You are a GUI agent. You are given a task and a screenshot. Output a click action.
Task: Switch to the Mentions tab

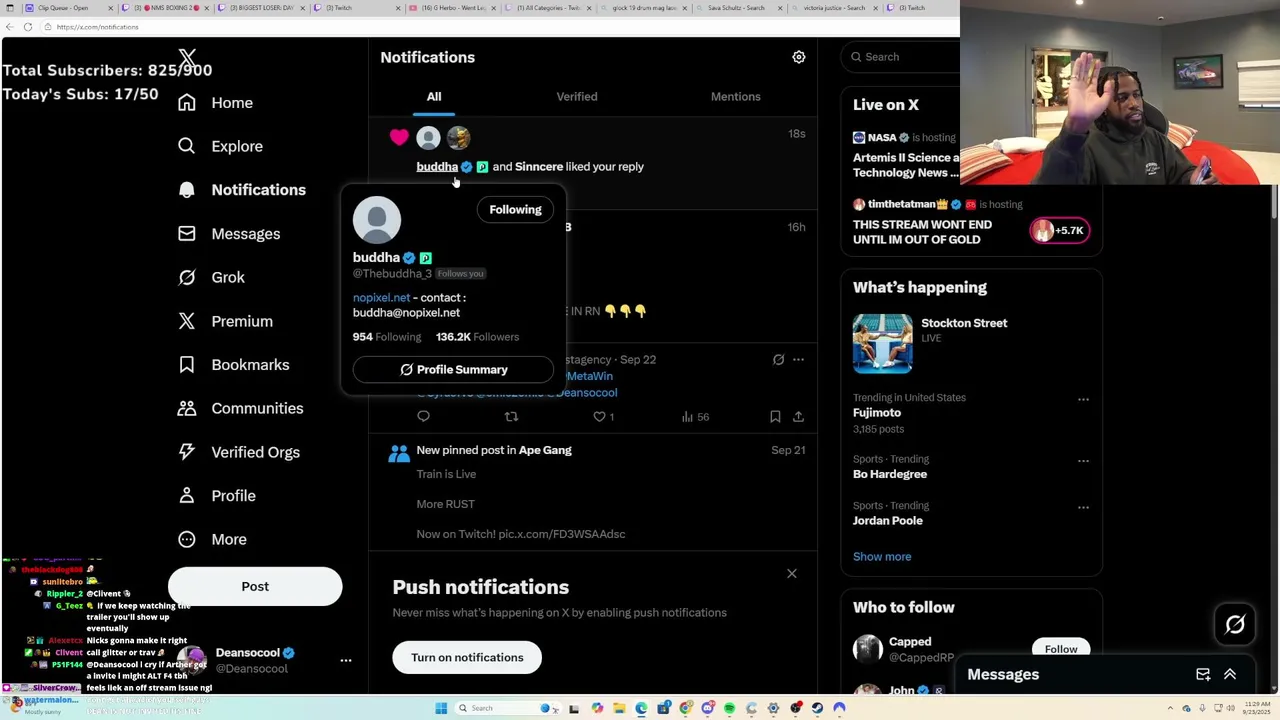pos(735,97)
